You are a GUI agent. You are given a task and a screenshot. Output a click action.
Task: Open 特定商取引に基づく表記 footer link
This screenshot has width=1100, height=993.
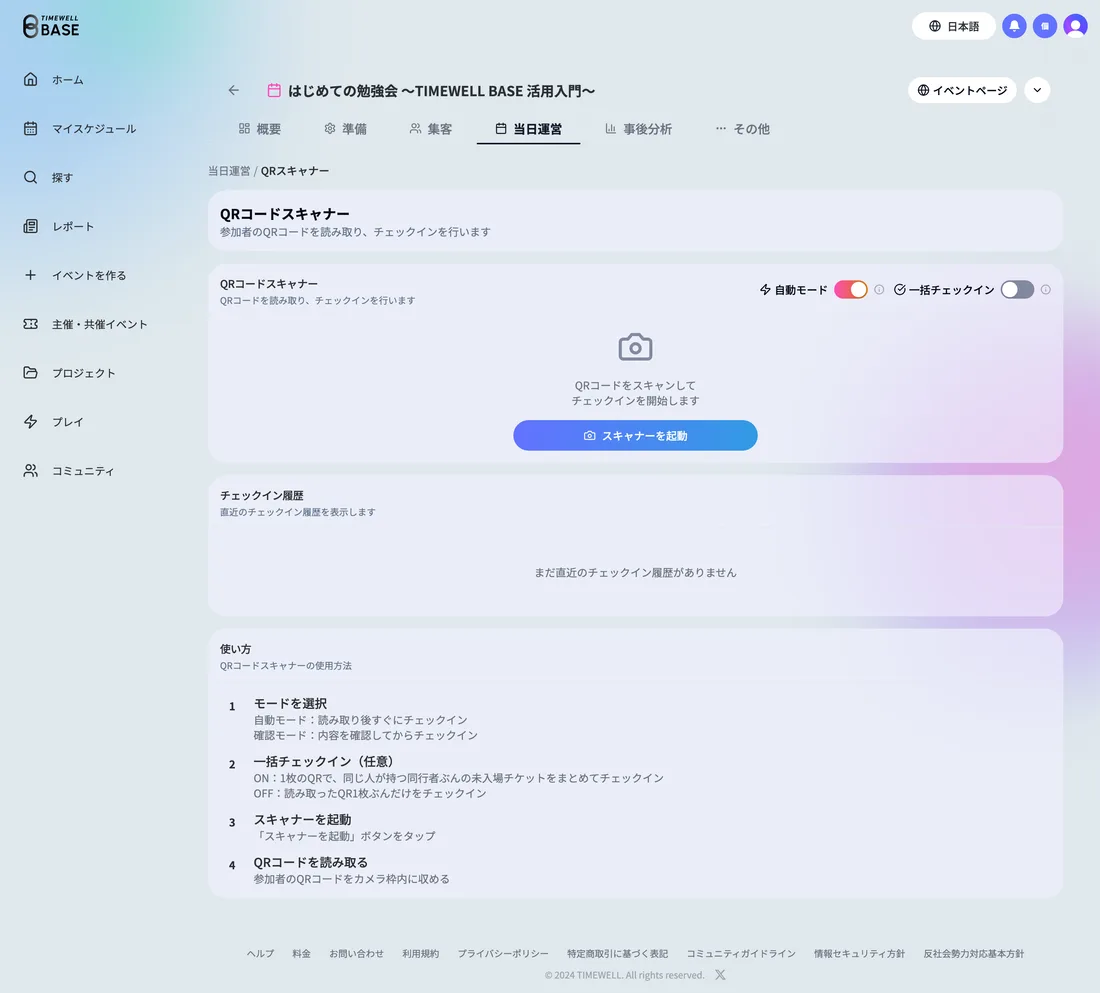click(617, 953)
